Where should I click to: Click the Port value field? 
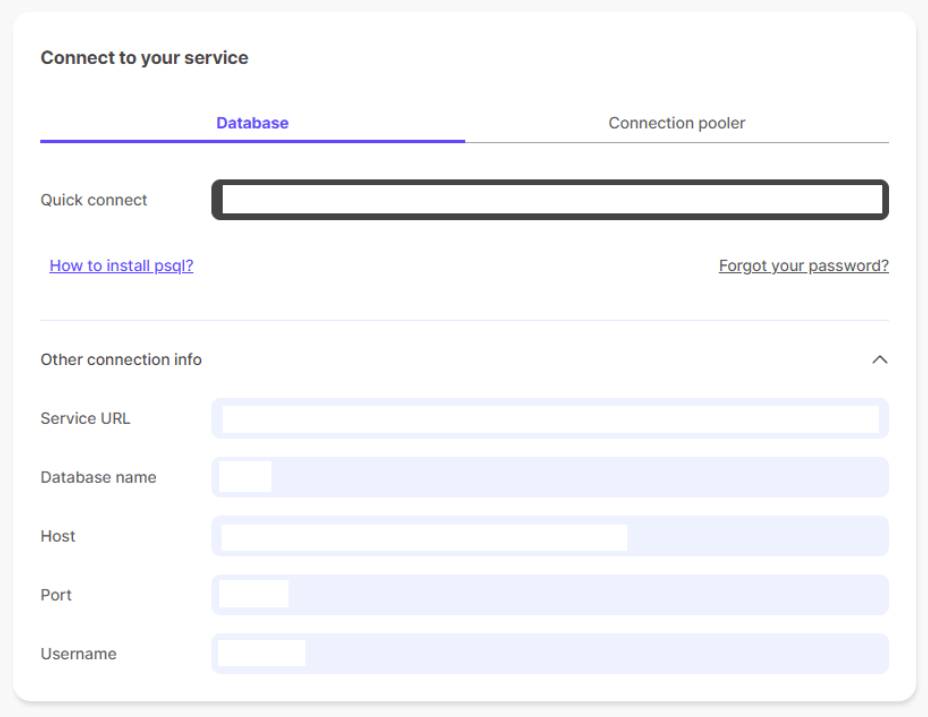550,595
